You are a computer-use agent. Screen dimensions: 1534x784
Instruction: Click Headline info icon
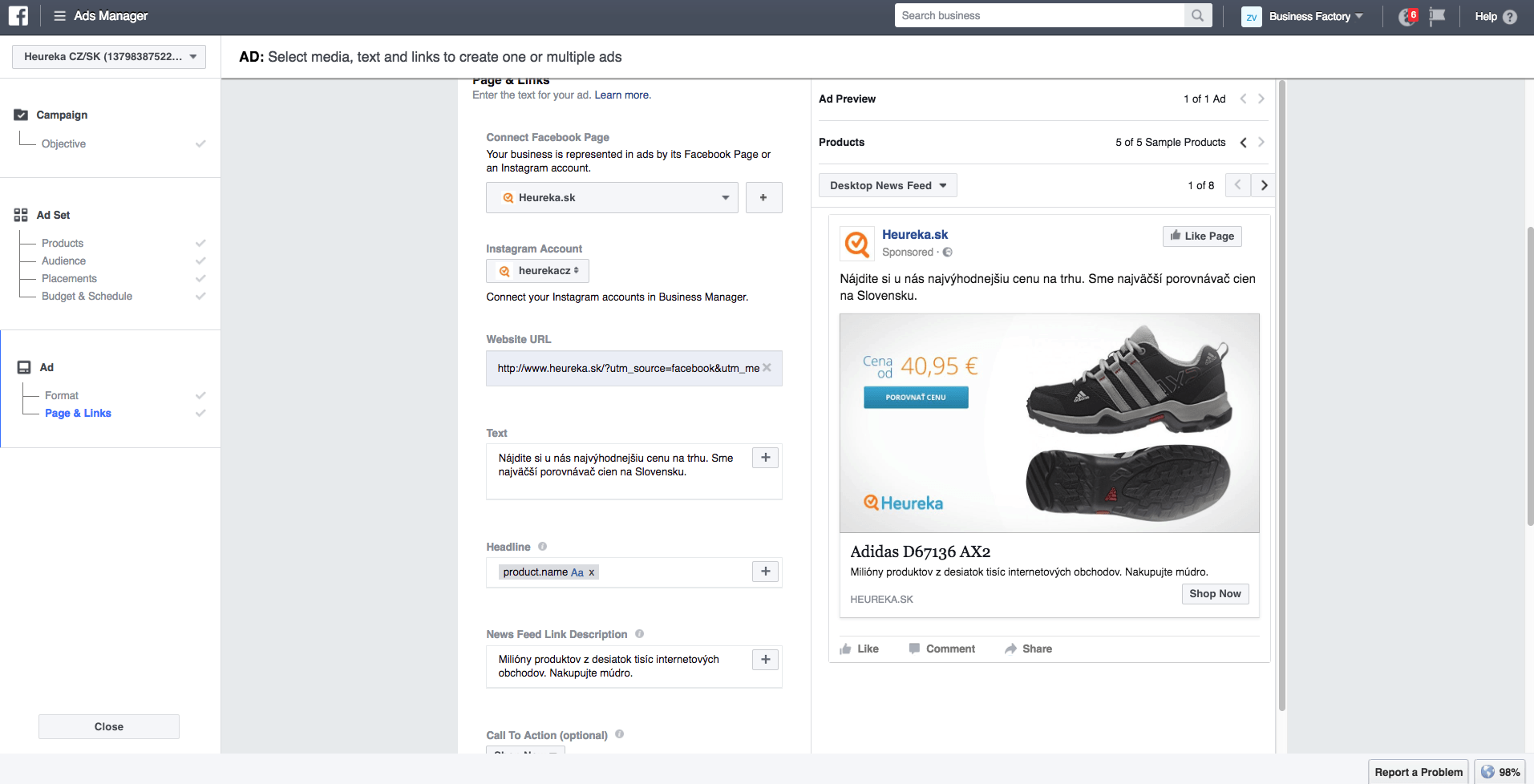point(542,547)
